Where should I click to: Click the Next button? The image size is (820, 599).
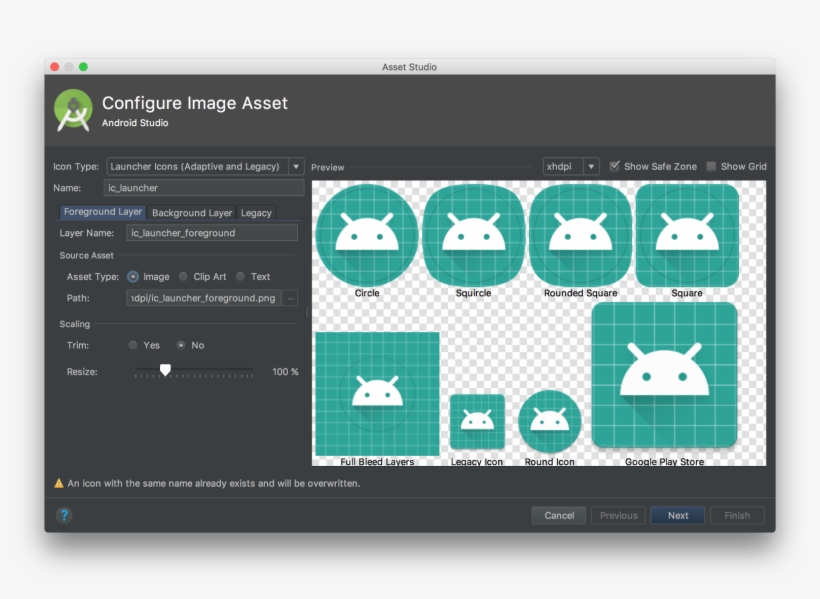(x=677, y=515)
